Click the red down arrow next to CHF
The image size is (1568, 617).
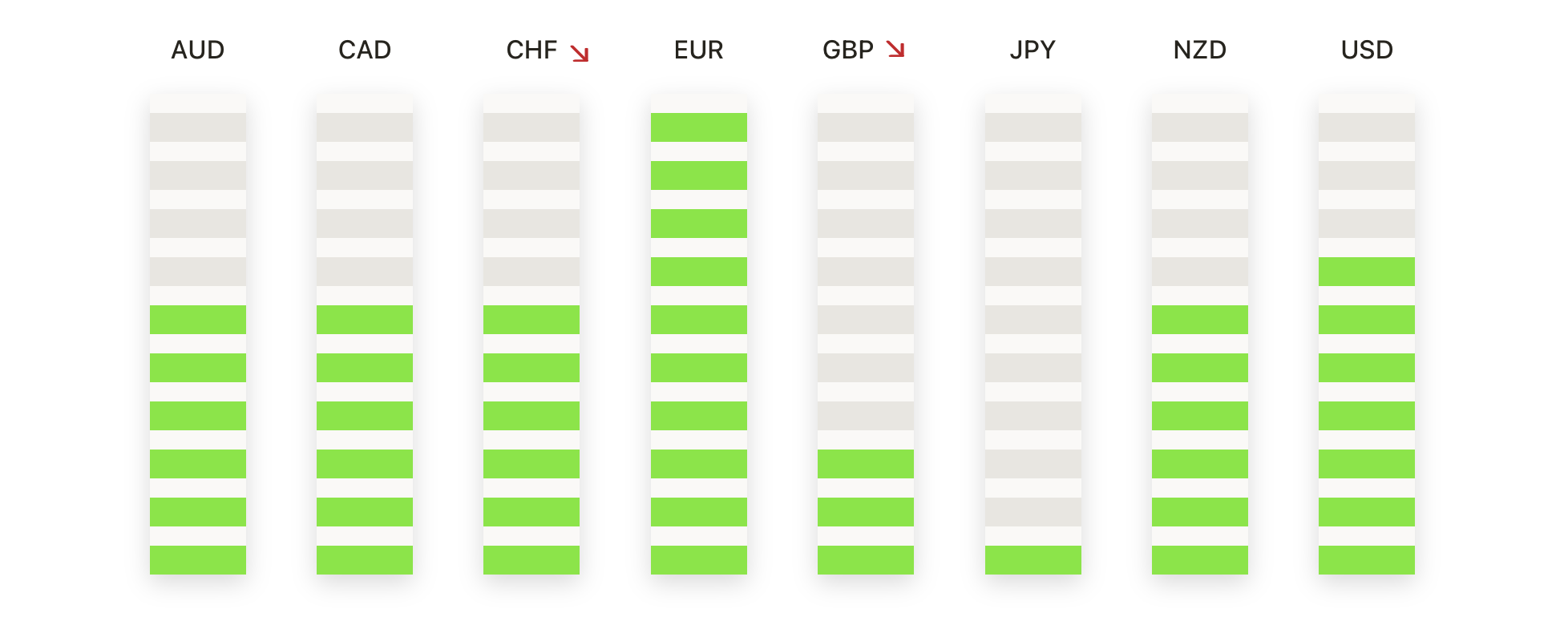[x=580, y=54]
